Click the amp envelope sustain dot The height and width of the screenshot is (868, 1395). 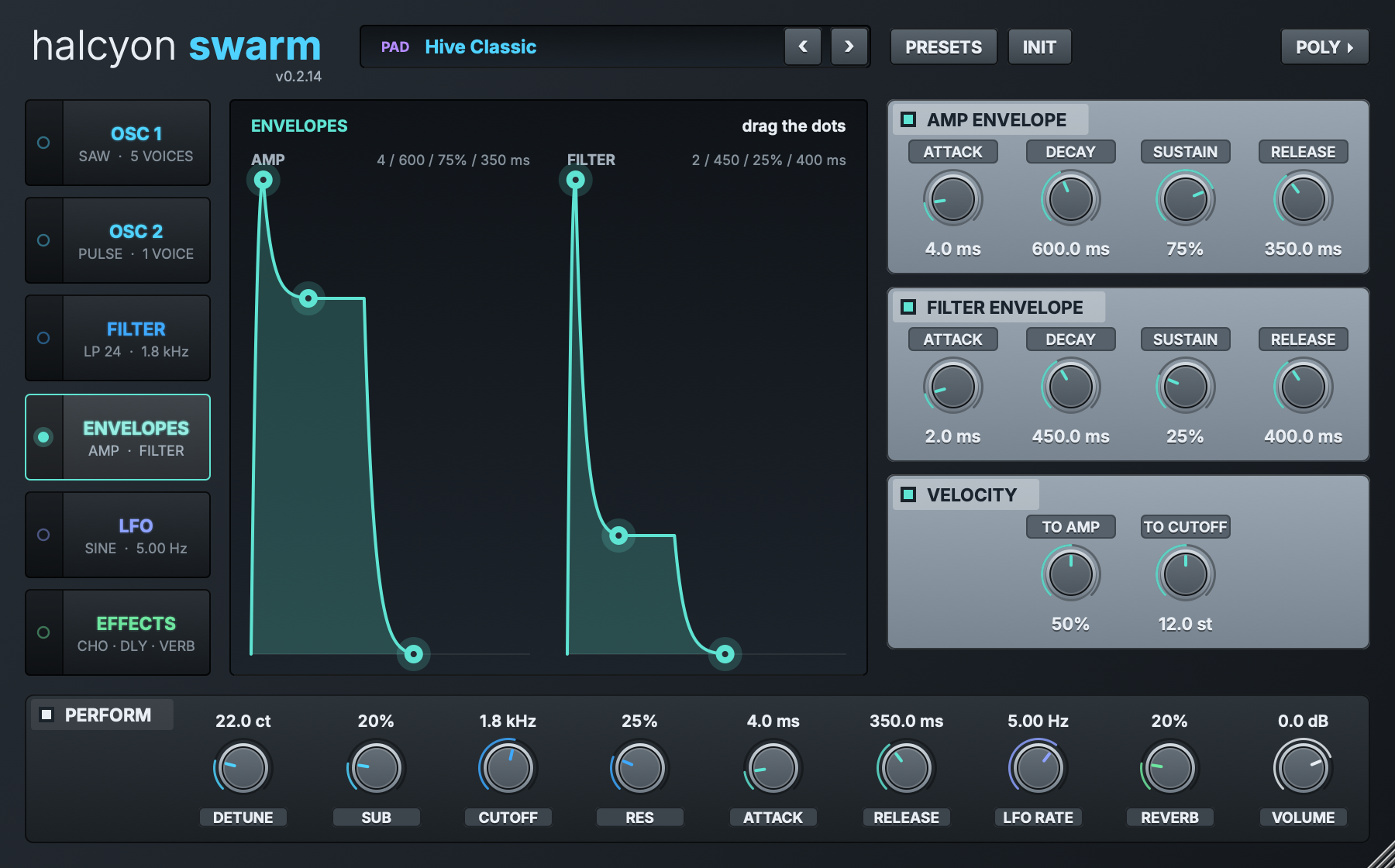pos(308,298)
